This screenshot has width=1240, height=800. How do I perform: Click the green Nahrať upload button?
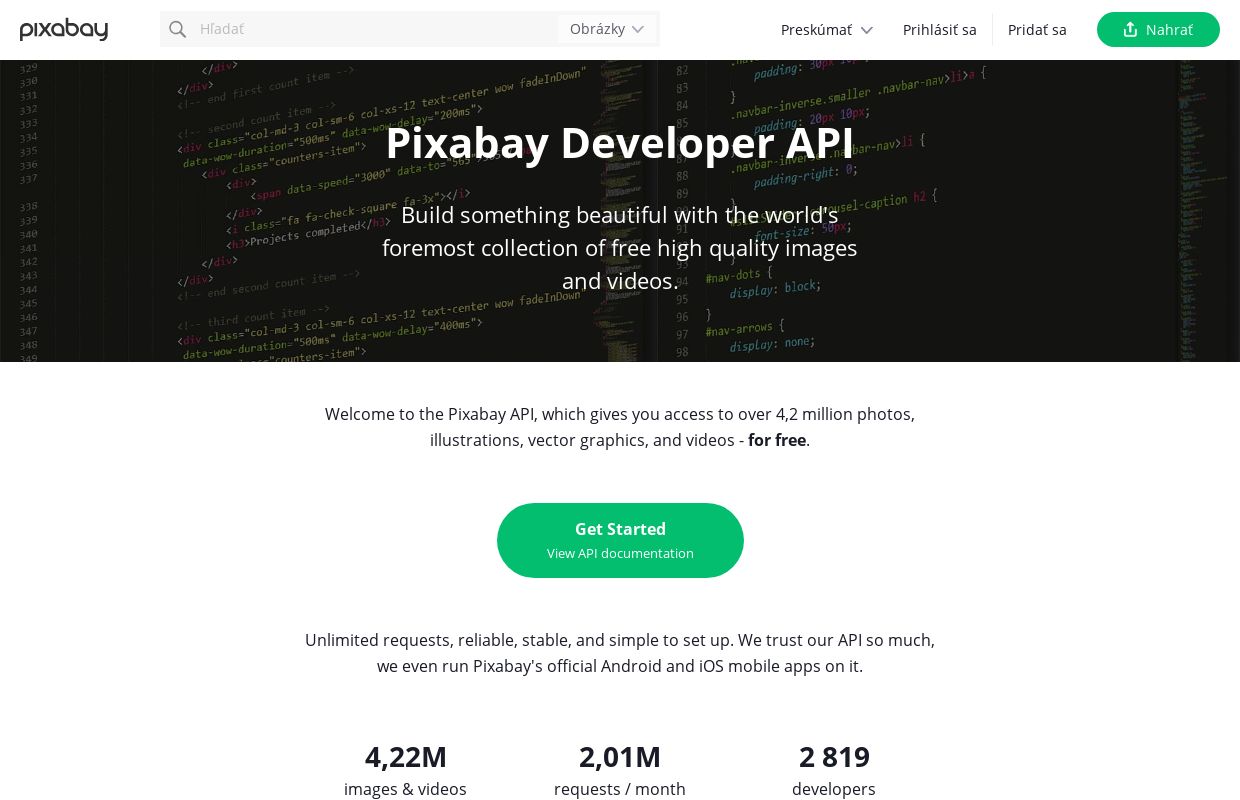(1158, 29)
